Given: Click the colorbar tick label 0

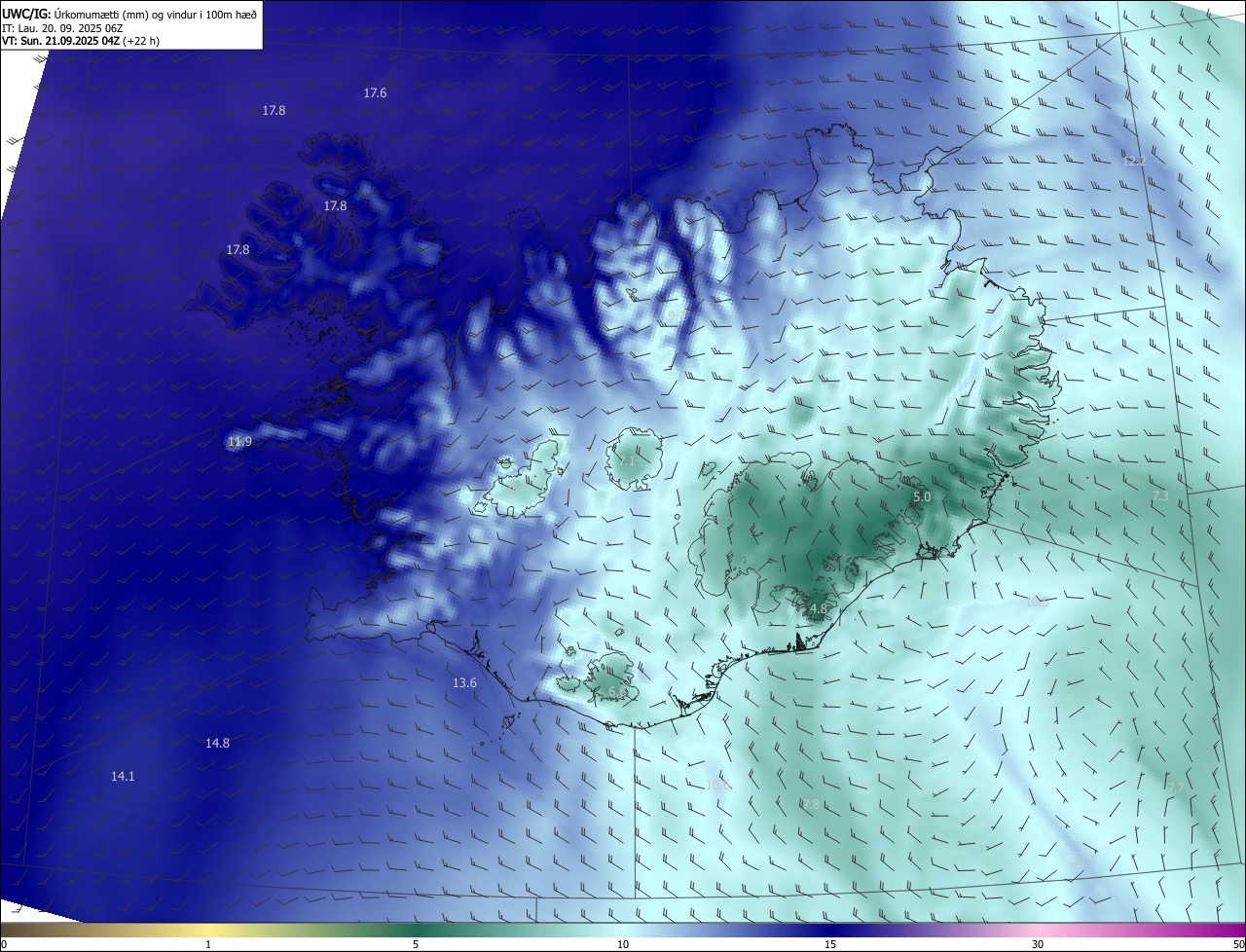Looking at the screenshot, I should [x=4, y=945].
